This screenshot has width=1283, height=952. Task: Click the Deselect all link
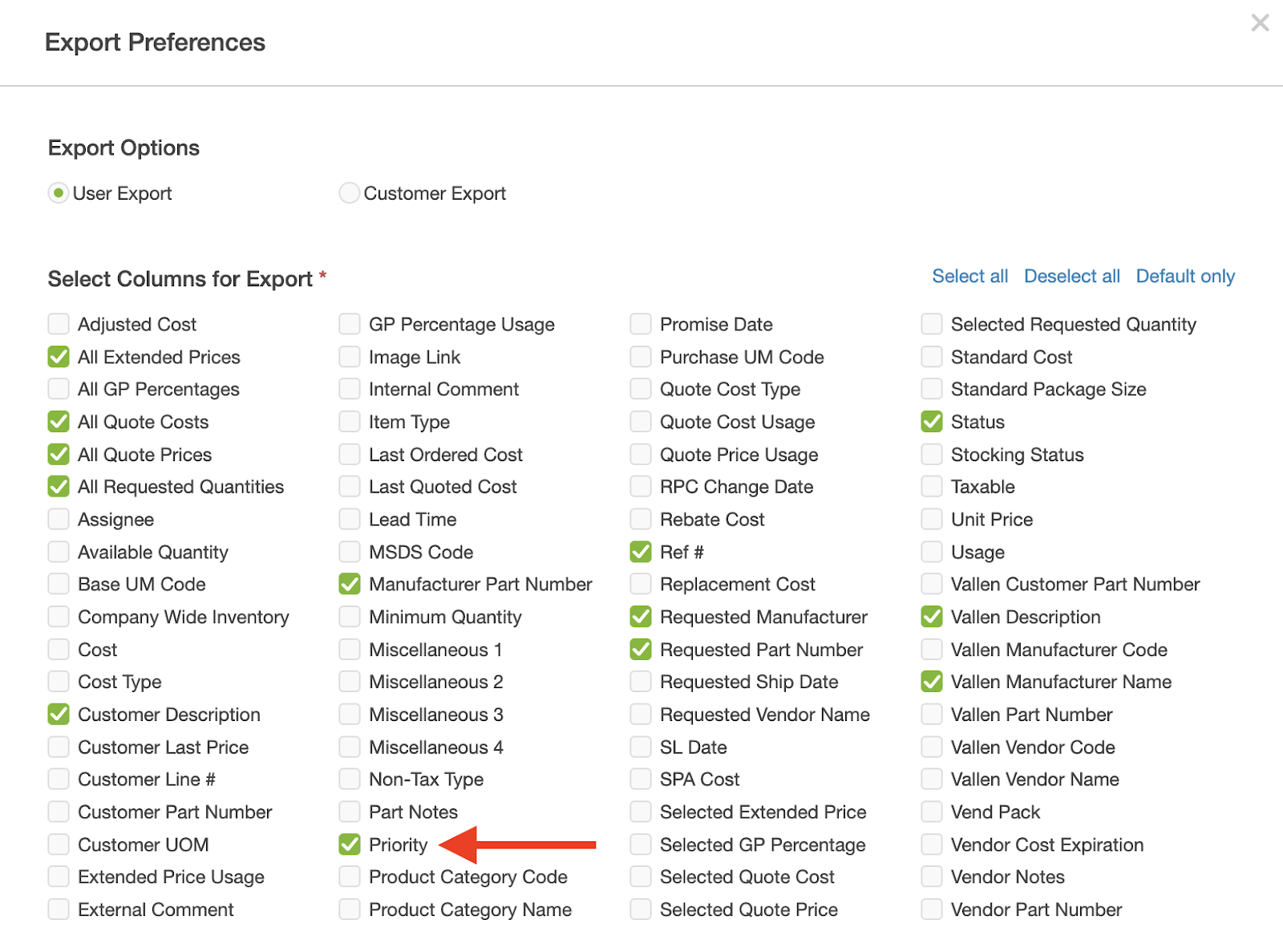coord(1071,277)
